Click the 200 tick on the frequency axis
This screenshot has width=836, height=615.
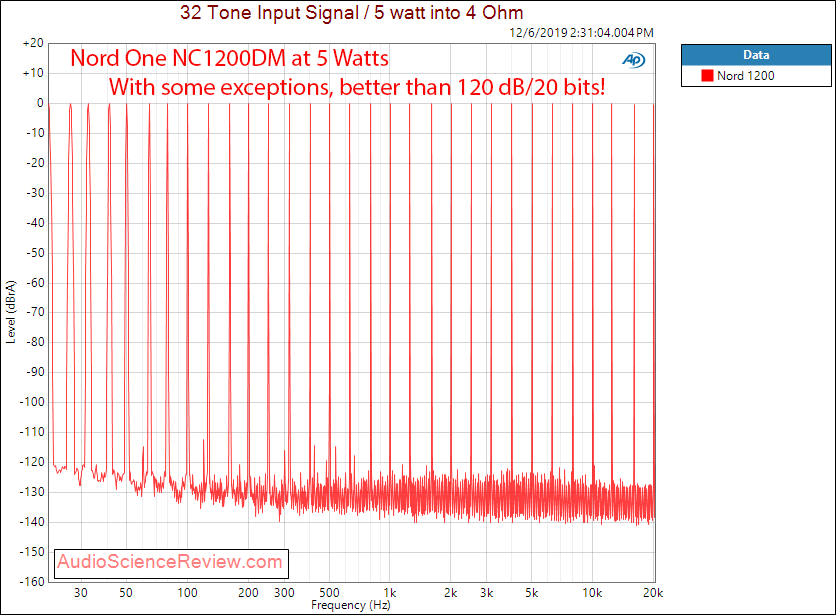tap(248, 593)
